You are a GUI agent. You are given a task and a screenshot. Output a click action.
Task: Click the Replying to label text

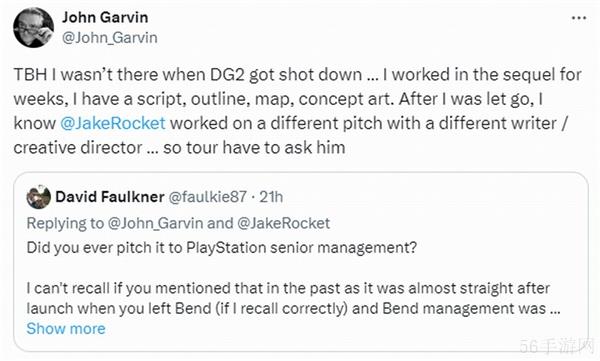pyautogui.click(x=65, y=223)
